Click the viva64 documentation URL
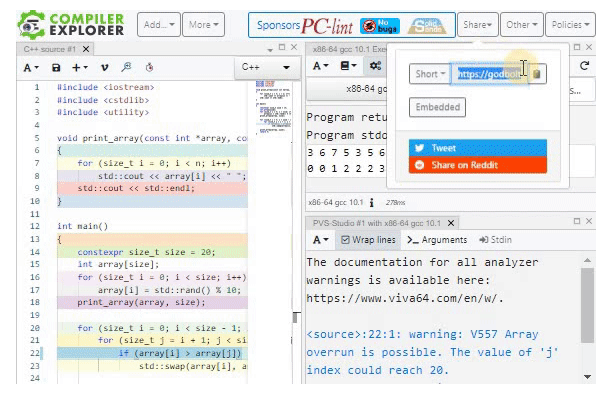 (x=405, y=299)
